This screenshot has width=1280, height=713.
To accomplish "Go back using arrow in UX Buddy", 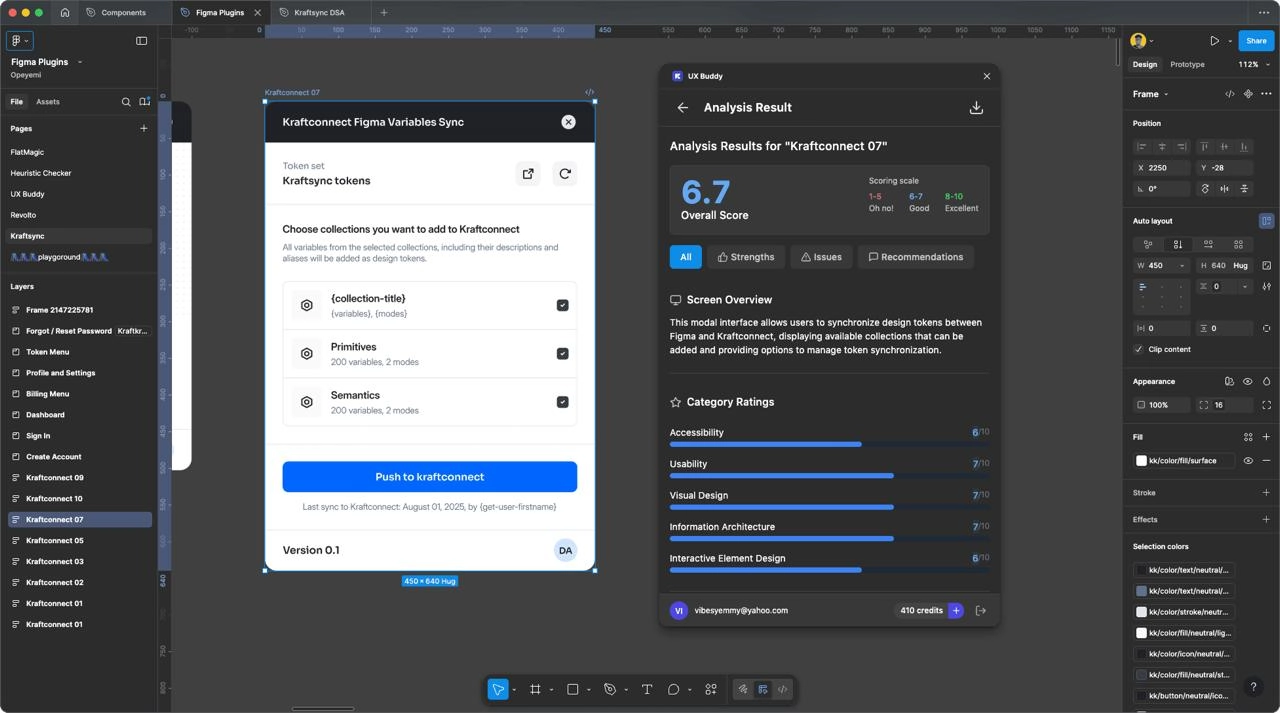I will click(683, 107).
